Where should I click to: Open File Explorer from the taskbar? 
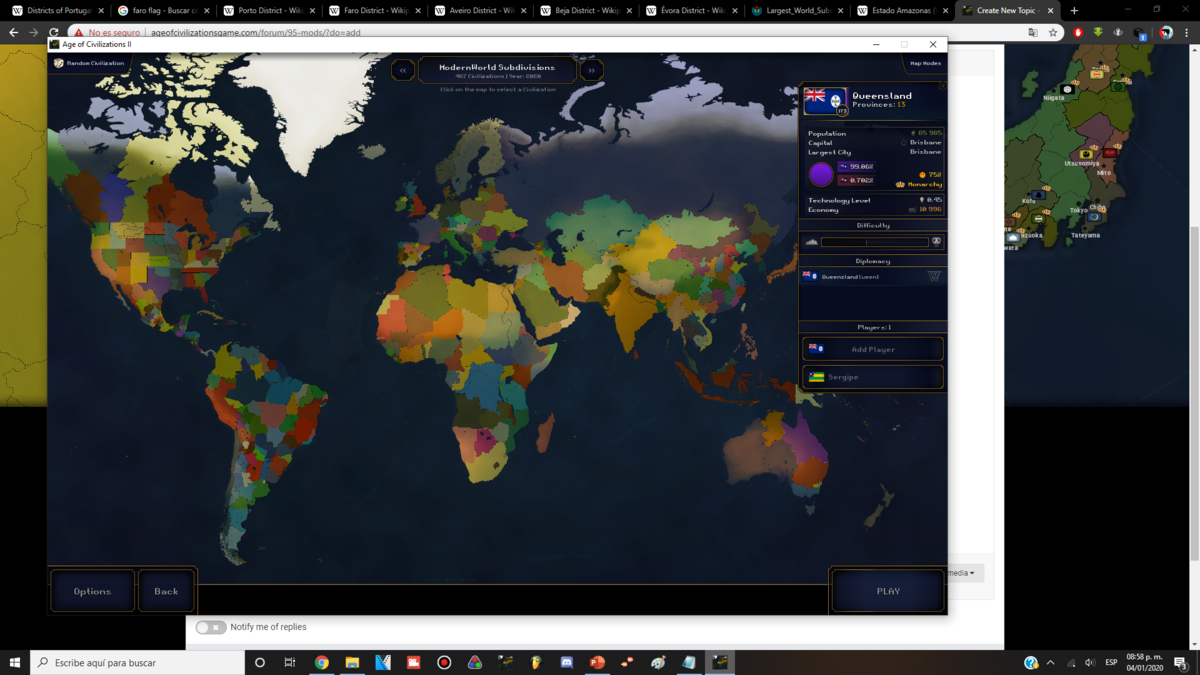(x=352, y=662)
